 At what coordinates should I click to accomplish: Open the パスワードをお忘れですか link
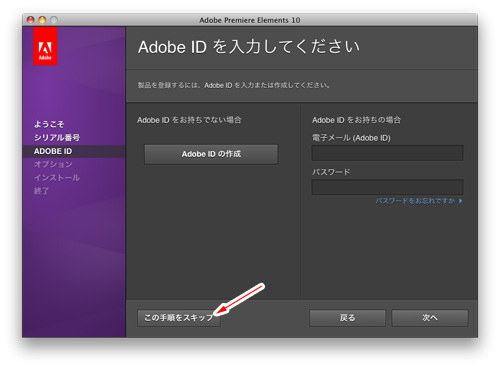tap(415, 201)
